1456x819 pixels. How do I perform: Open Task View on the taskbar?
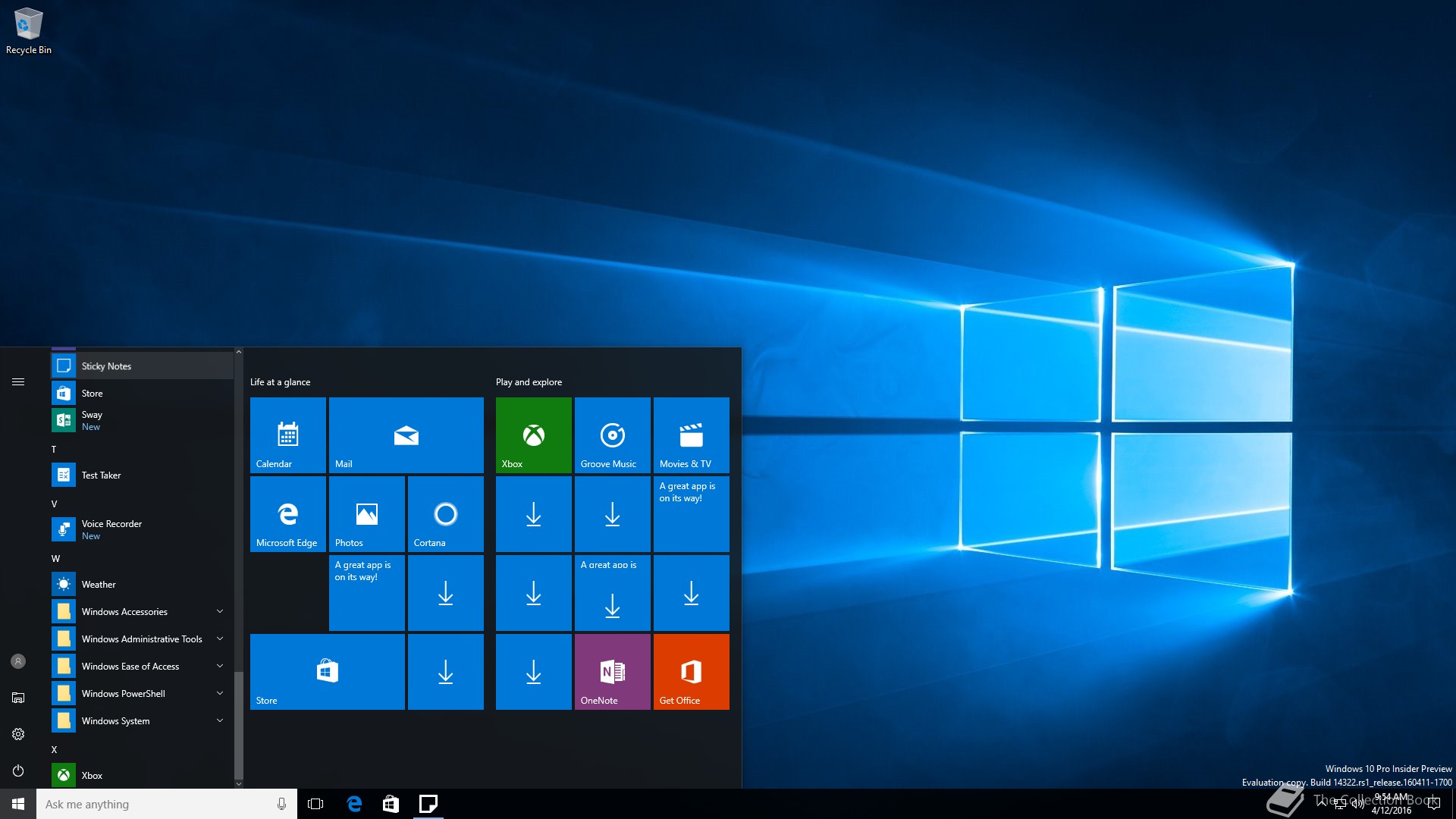[315, 804]
